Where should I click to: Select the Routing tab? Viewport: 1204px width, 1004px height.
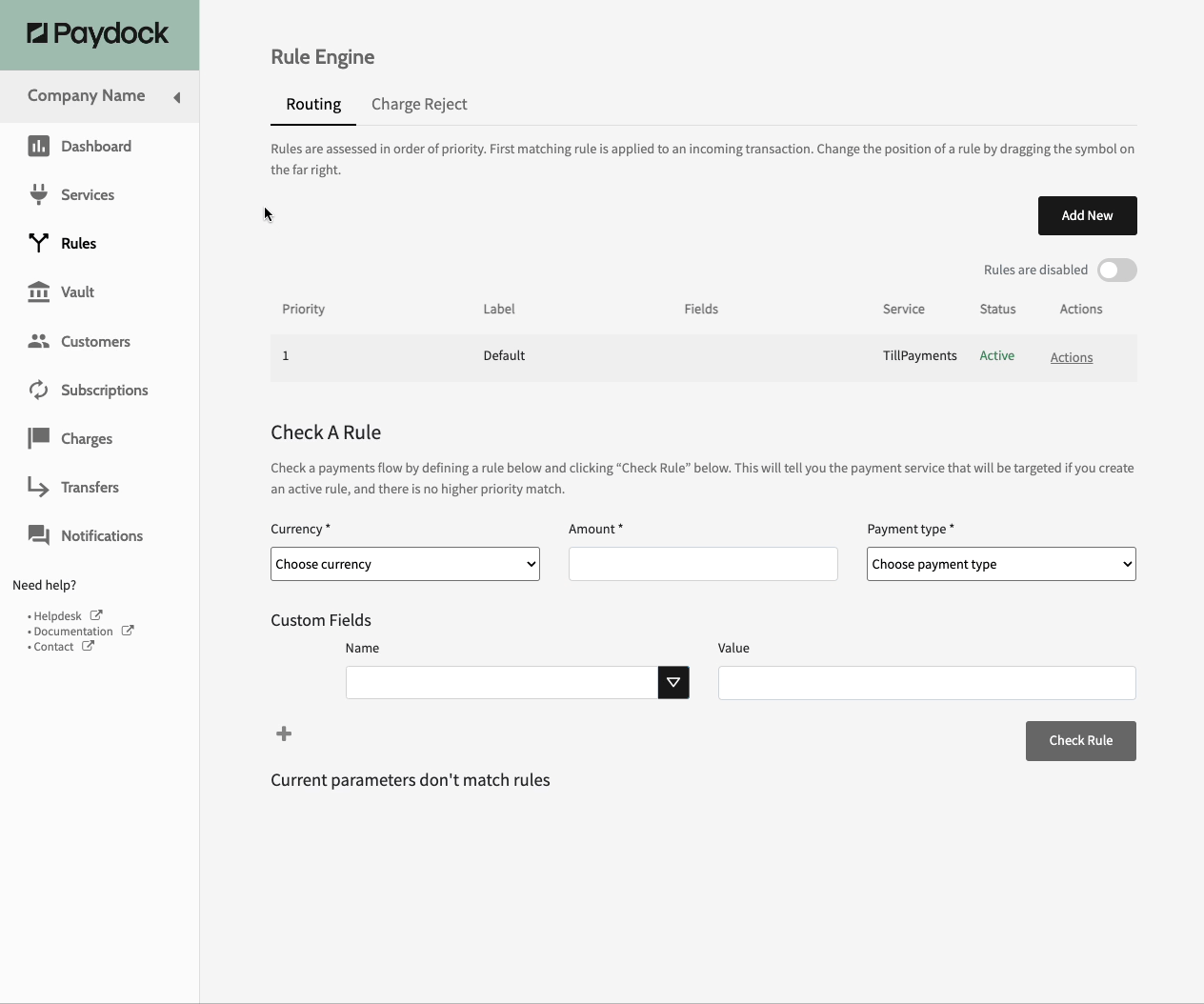[313, 104]
